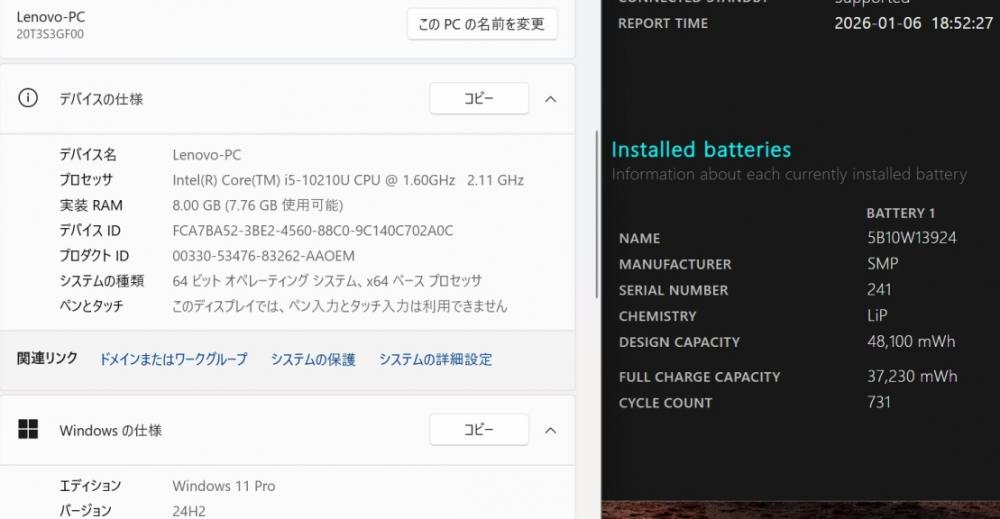Screen dimensions: 1000x519
Task: Select the manufacturer value SMP
Action: point(883,263)
